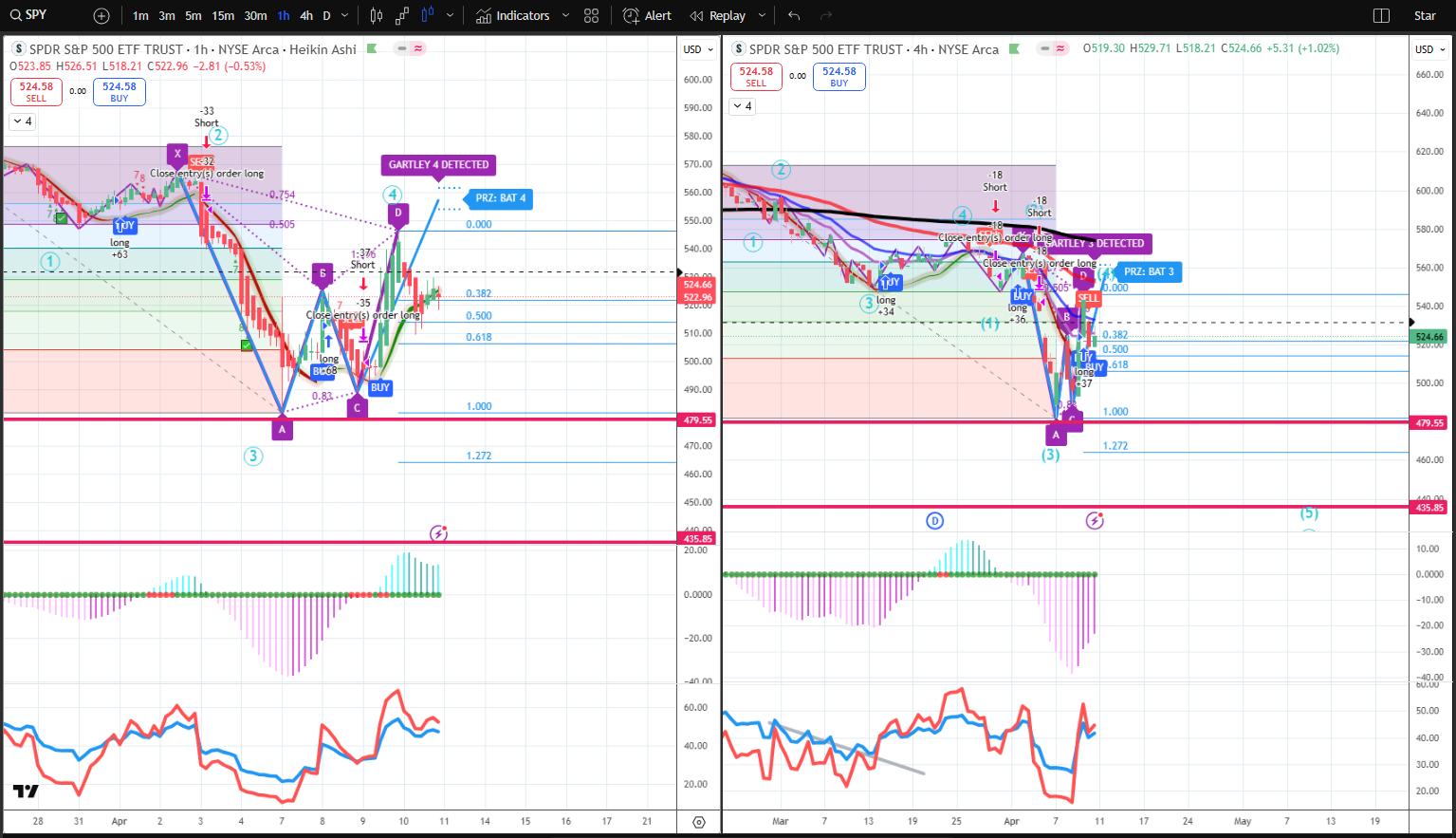Click the 524.66 current price label on the right price axis
This screenshot has height=838, width=1456.
click(1429, 337)
